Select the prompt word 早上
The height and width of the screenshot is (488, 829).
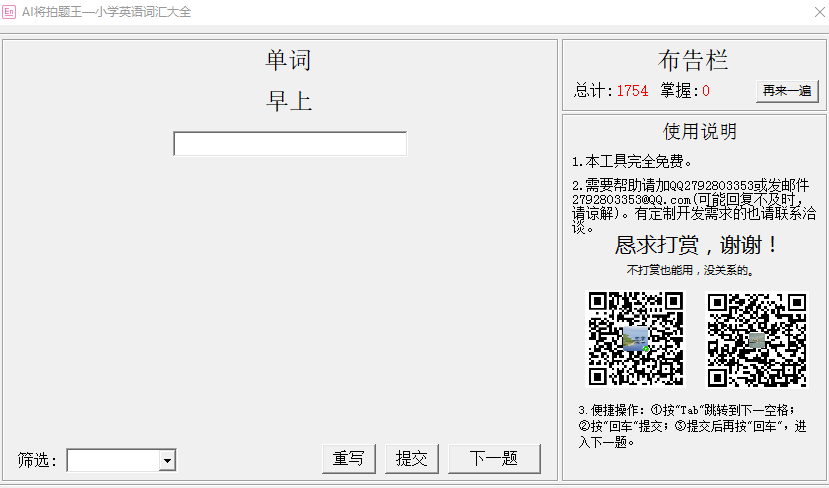coord(289,101)
